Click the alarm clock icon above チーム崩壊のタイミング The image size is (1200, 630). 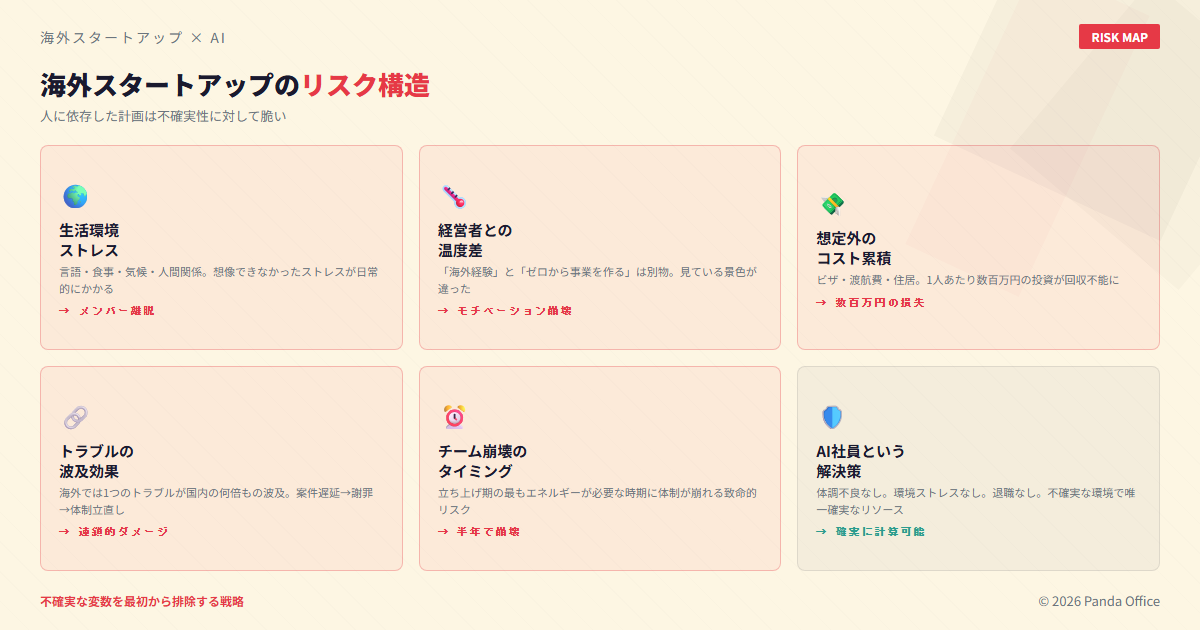[x=454, y=417]
